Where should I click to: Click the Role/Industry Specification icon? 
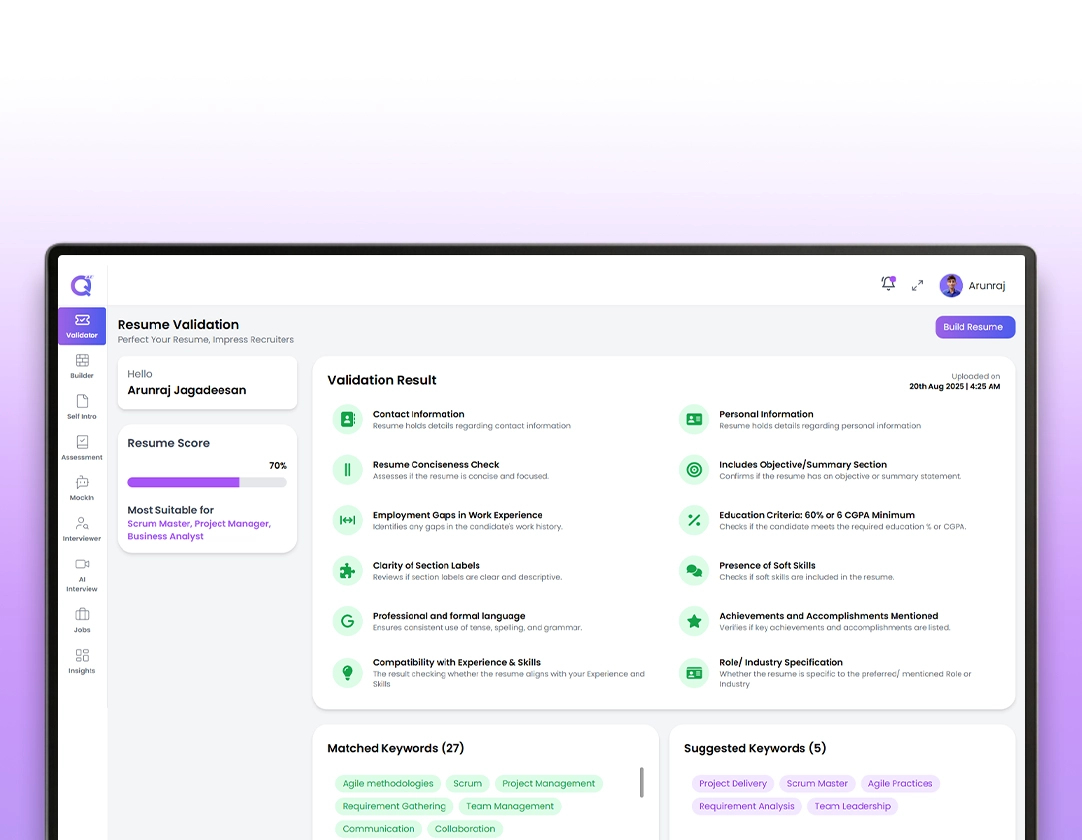click(x=694, y=672)
